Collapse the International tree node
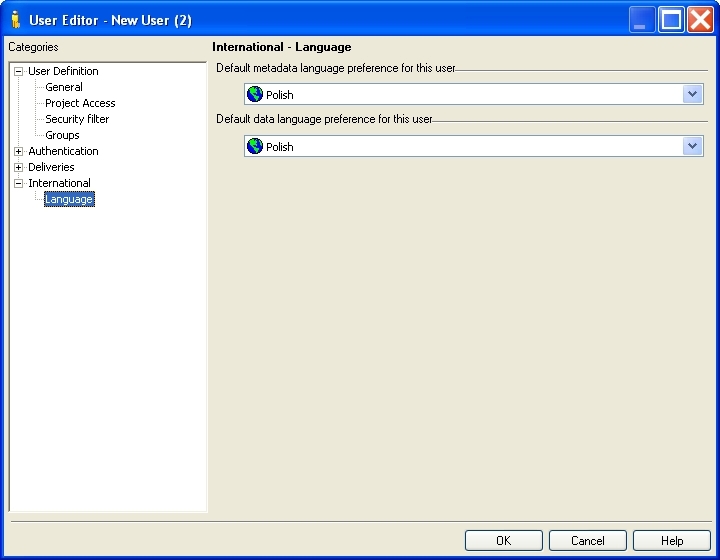Screen dimensions: 720x560 pos(18,183)
